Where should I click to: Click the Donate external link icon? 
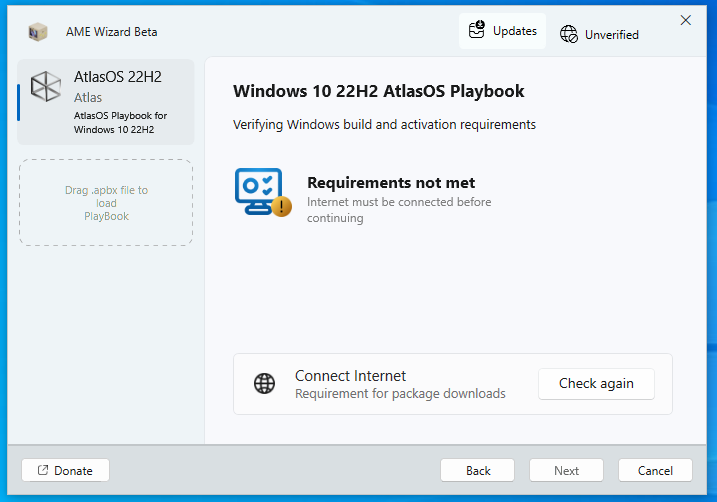(43, 470)
